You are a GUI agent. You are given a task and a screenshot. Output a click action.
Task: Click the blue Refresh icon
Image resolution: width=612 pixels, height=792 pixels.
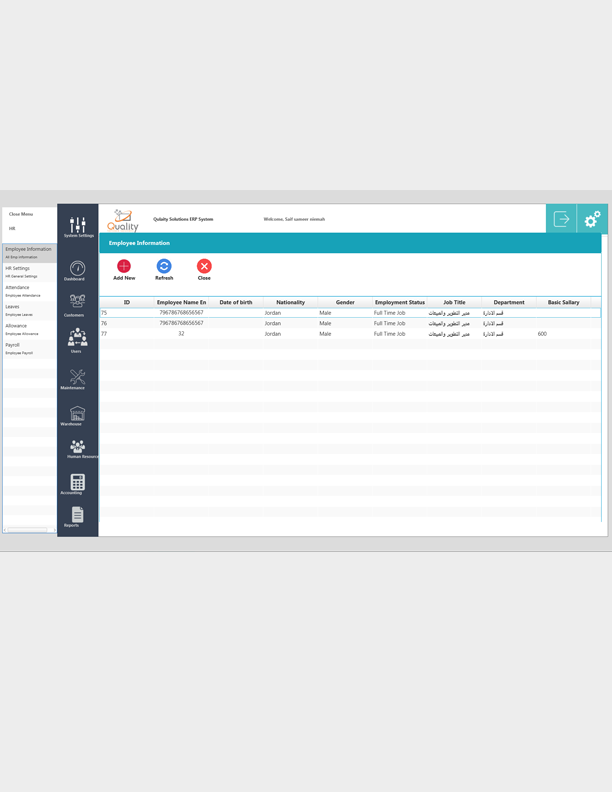[164, 266]
